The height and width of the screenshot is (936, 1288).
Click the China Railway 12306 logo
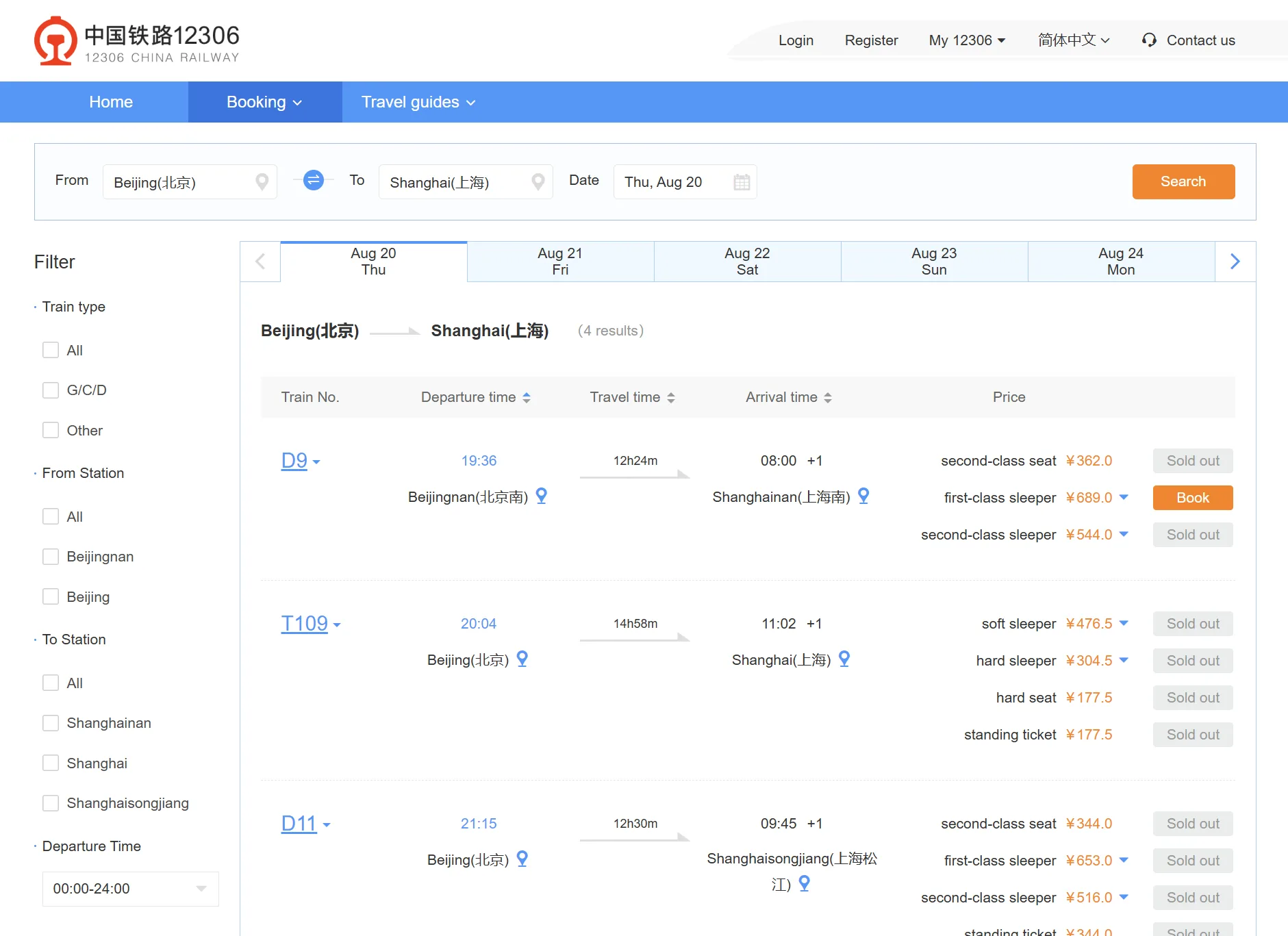(137, 41)
